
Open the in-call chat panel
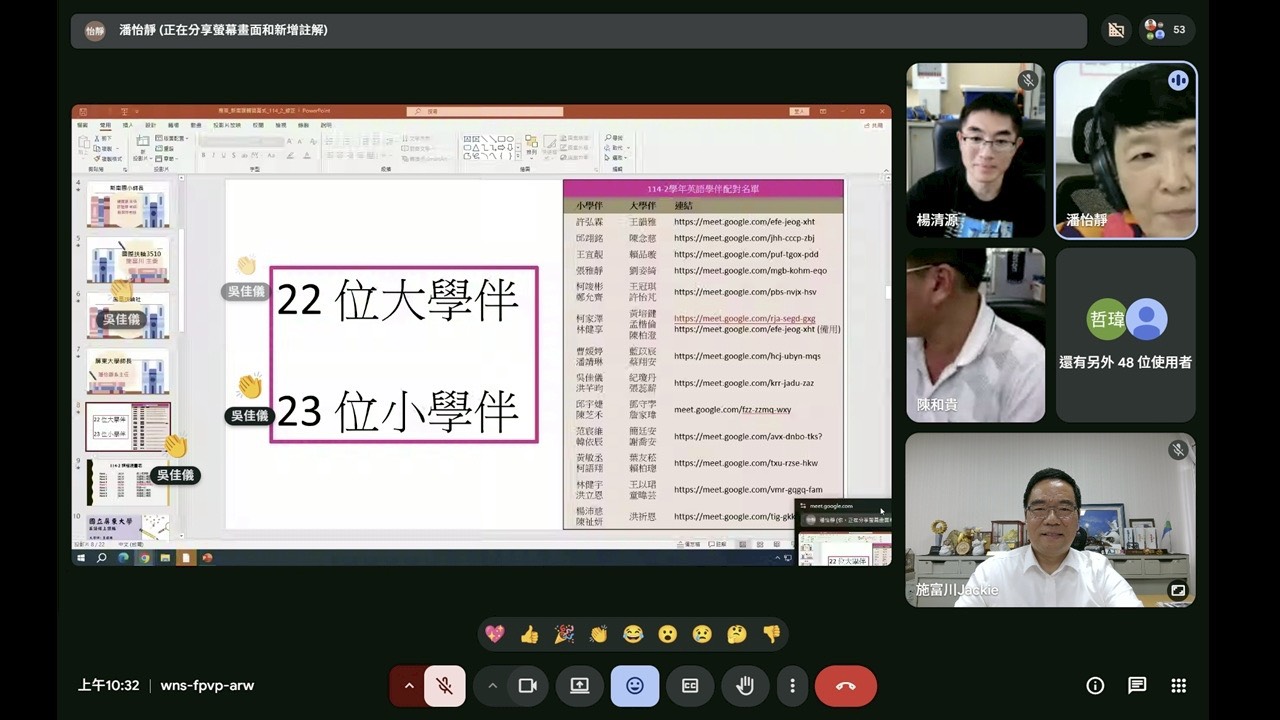click(x=1137, y=686)
